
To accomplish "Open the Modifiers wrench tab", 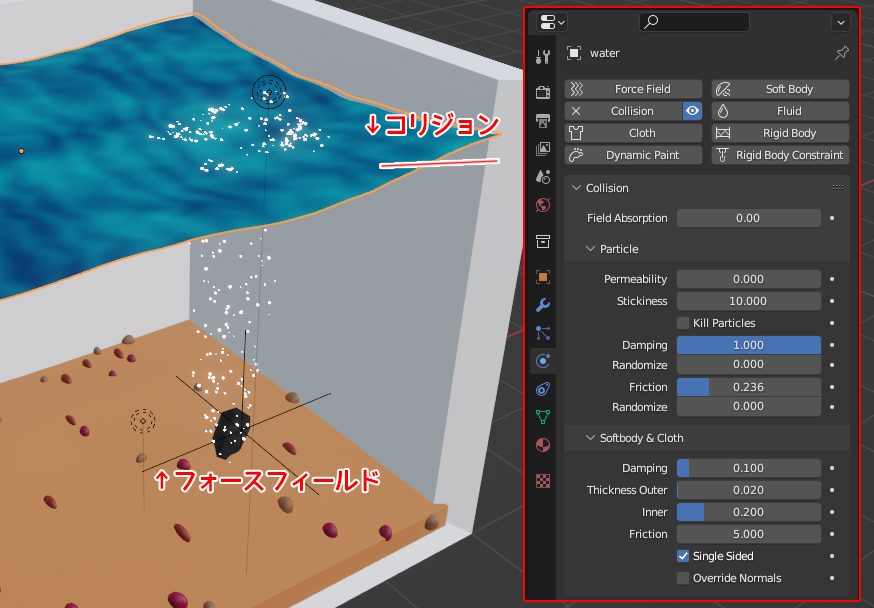I will [543, 305].
